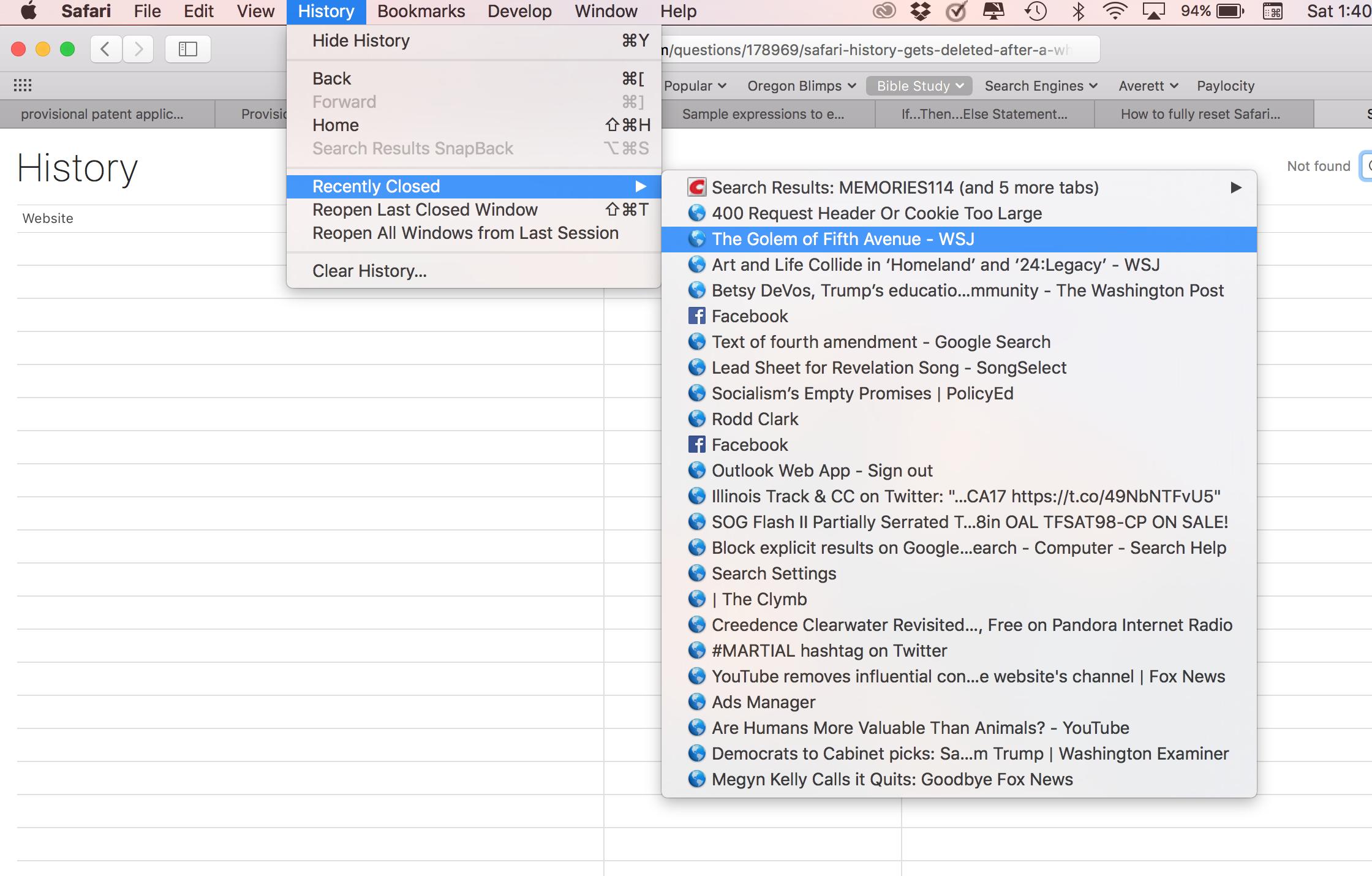This screenshot has height=876, width=1372.
Task: Open Socialism's Empty Promises PolicyEd page
Action: 861,393
